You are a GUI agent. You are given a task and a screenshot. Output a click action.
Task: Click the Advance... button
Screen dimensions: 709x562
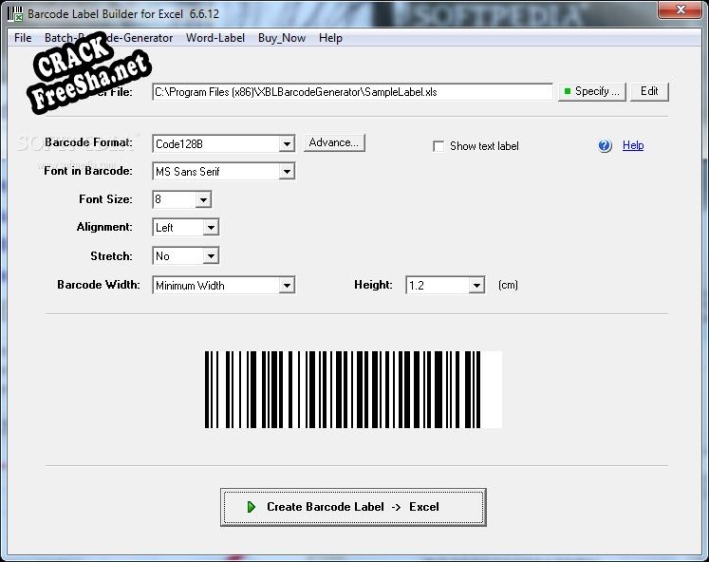pyautogui.click(x=334, y=143)
